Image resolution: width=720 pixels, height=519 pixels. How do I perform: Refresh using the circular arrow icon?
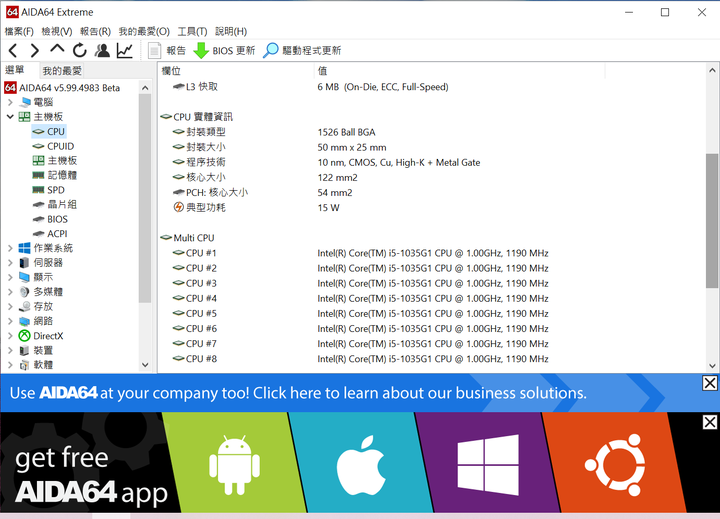pyautogui.click(x=79, y=50)
